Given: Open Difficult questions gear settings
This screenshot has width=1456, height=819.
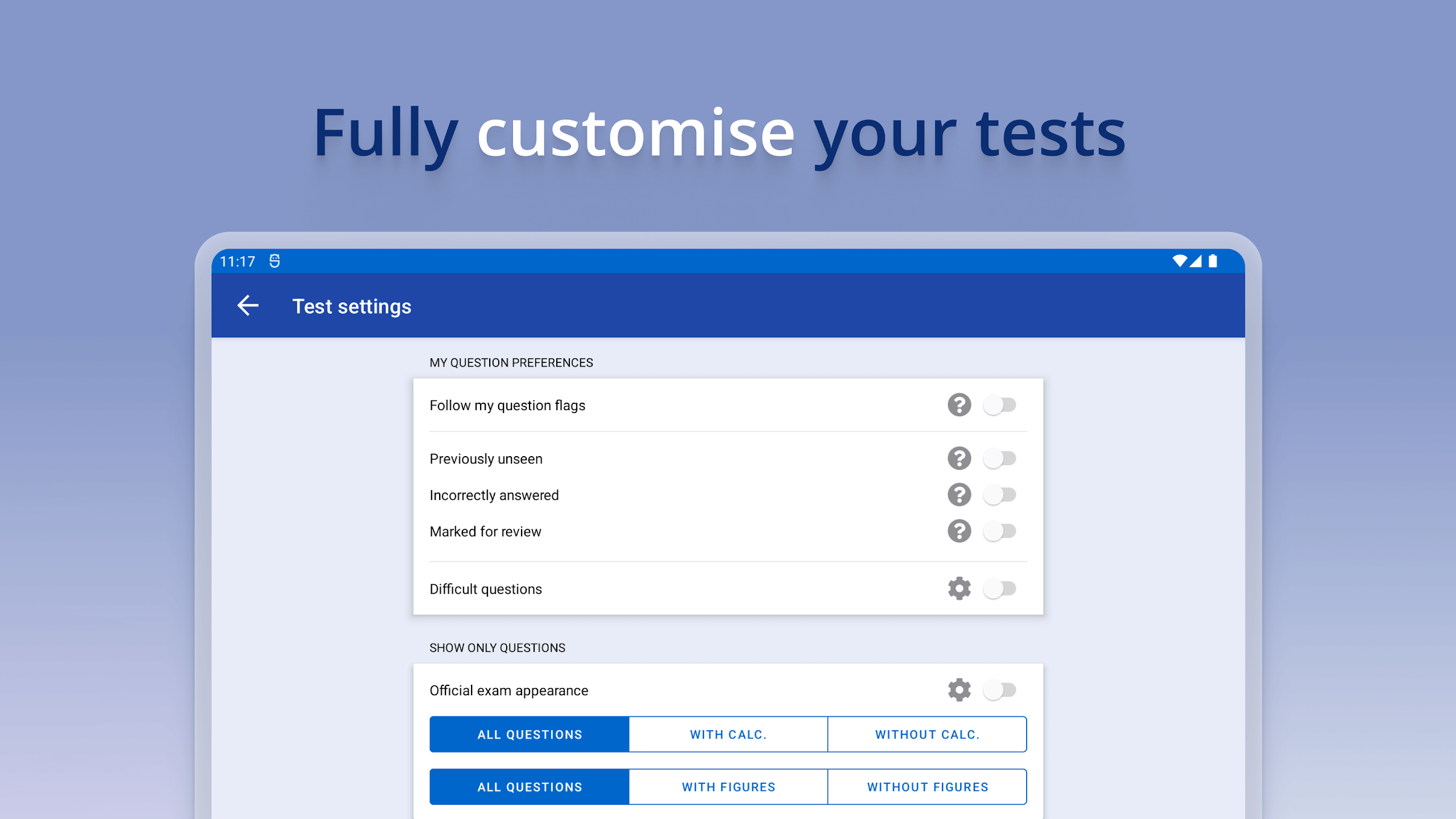Looking at the screenshot, I should coord(959,589).
